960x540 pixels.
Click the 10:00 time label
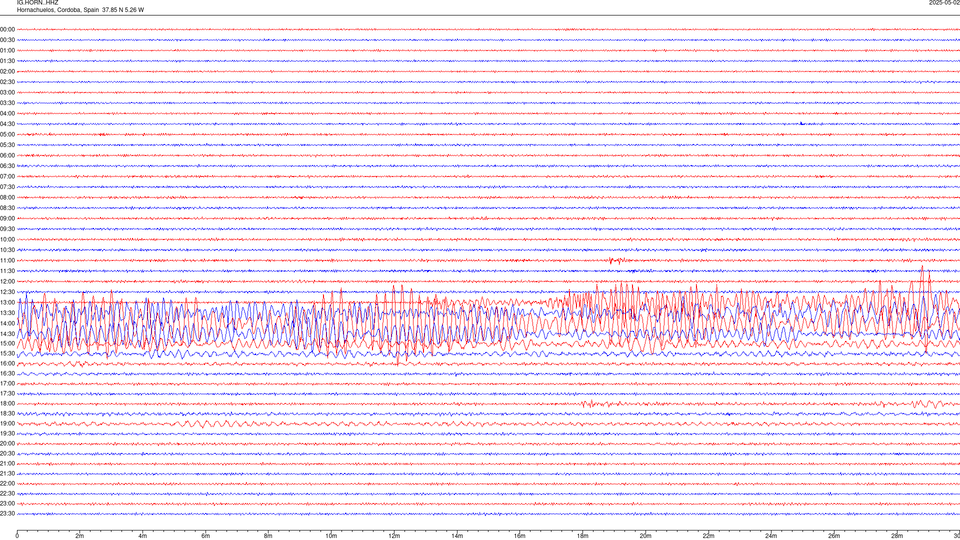point(7,239)
